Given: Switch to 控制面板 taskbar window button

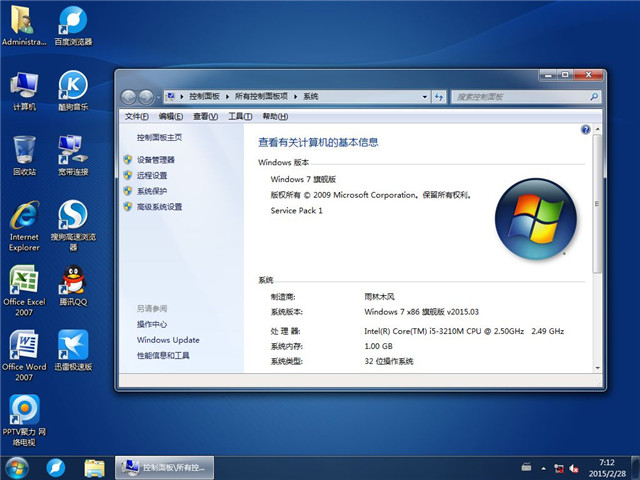Looking at the screenshot, I should click(164, 468).
